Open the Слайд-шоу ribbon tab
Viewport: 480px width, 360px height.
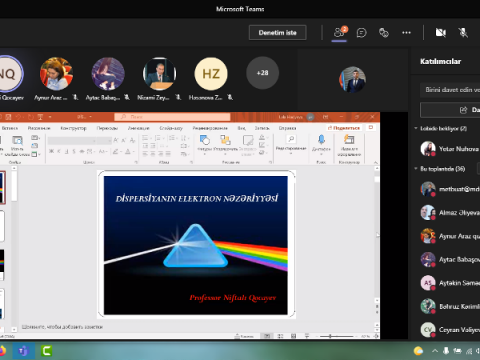click(x=171, y=128)
